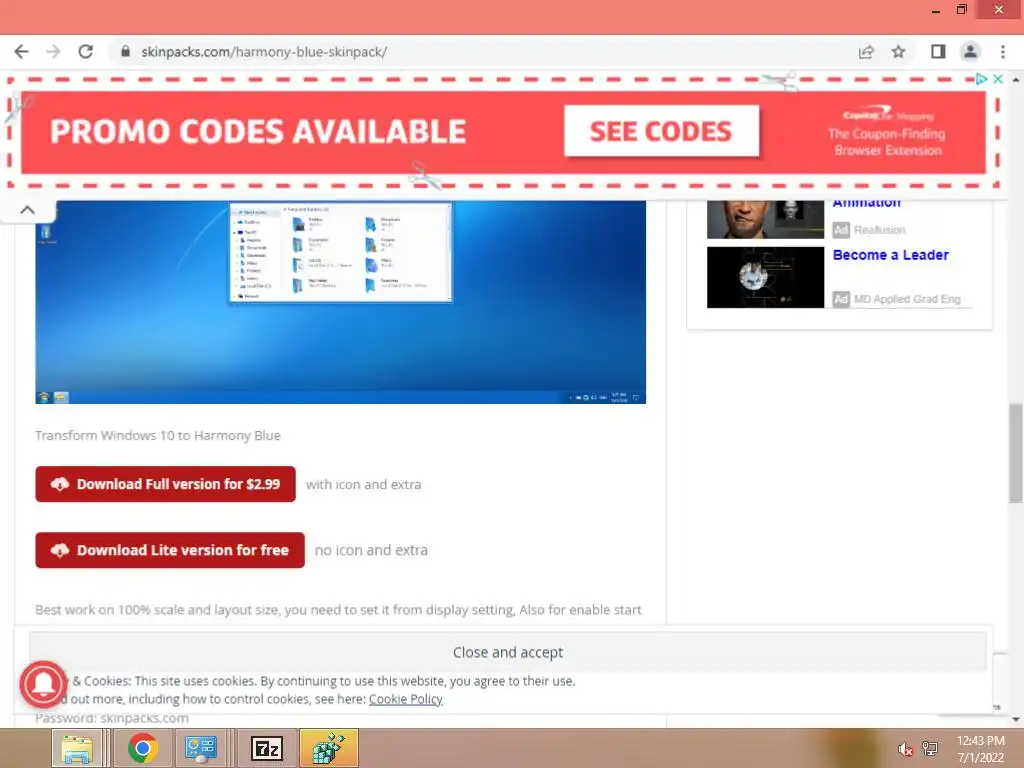
Task: Click the text 'with icon and extra'
Action: tap(364, 485)
